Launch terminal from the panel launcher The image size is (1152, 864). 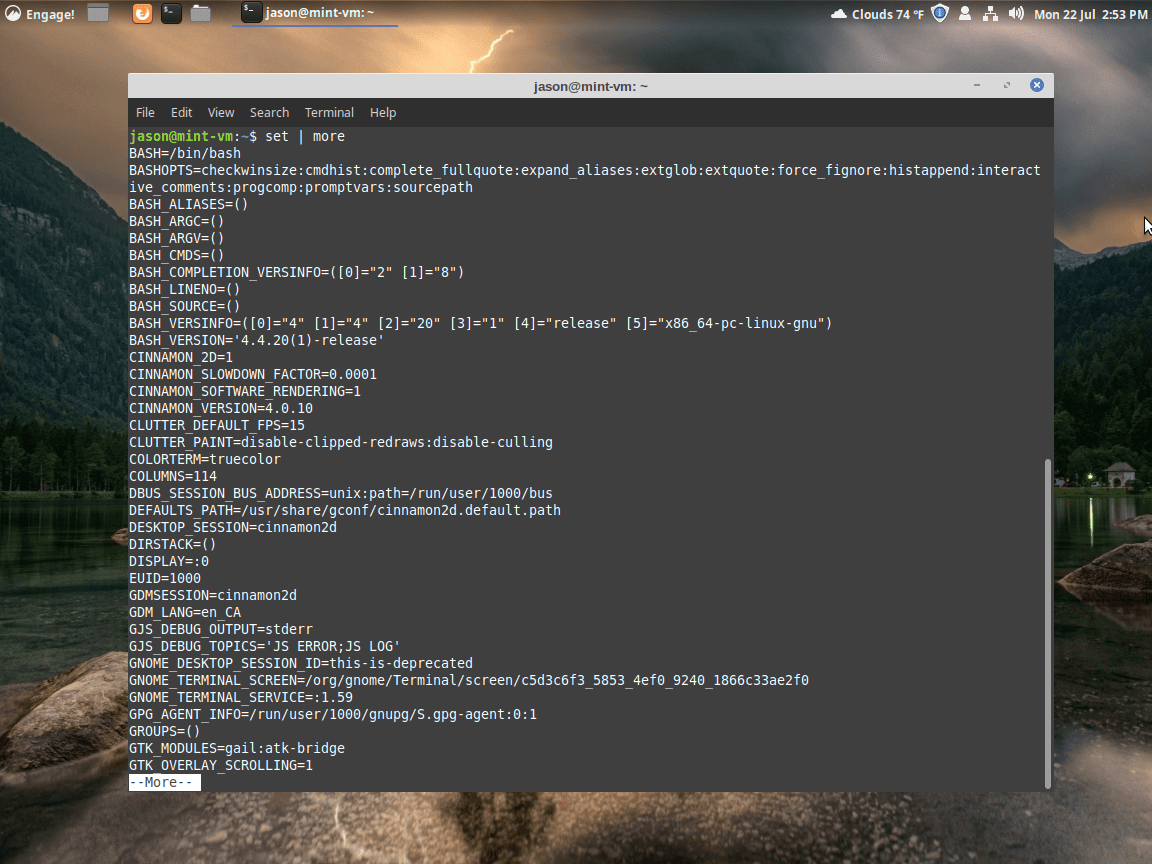171,14
